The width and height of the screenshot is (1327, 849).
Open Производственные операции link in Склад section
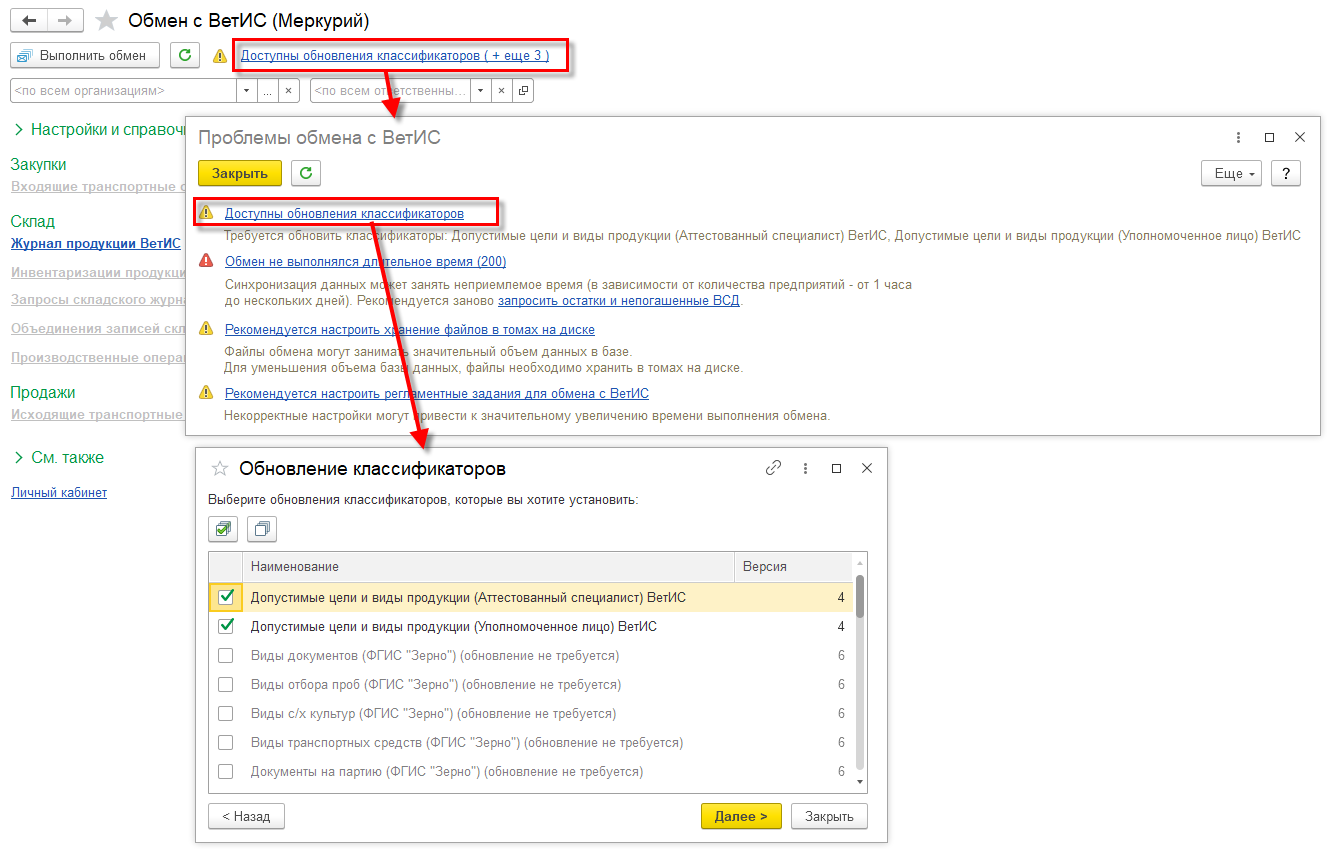click(97, 357)
